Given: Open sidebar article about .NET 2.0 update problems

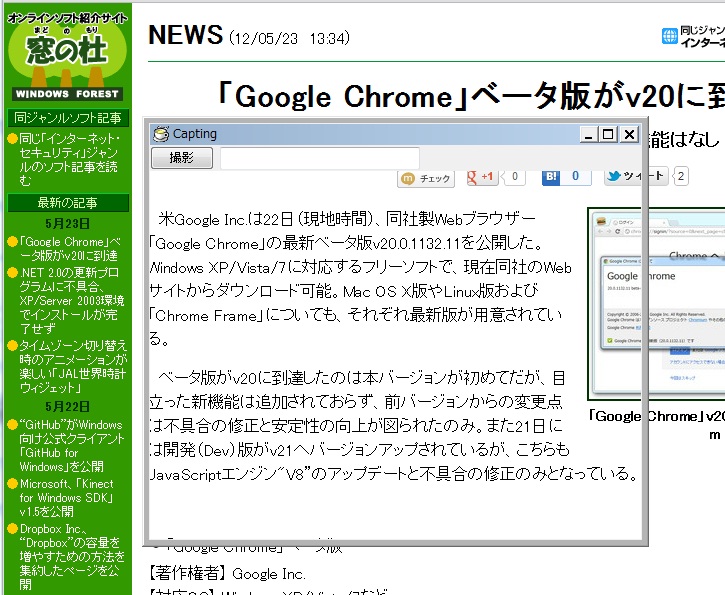Looking at the screenshot, I should (72, 301).
